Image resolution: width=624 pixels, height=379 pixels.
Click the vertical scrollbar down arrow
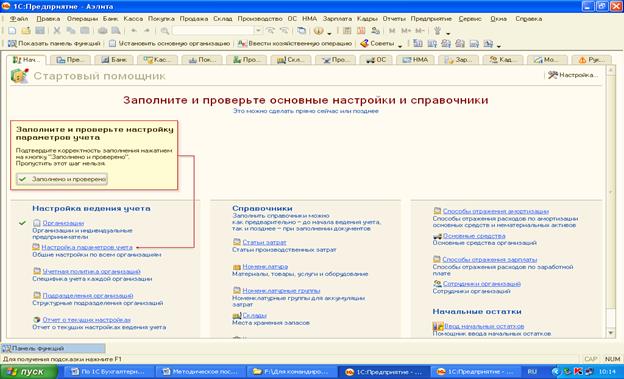[611, 333]
